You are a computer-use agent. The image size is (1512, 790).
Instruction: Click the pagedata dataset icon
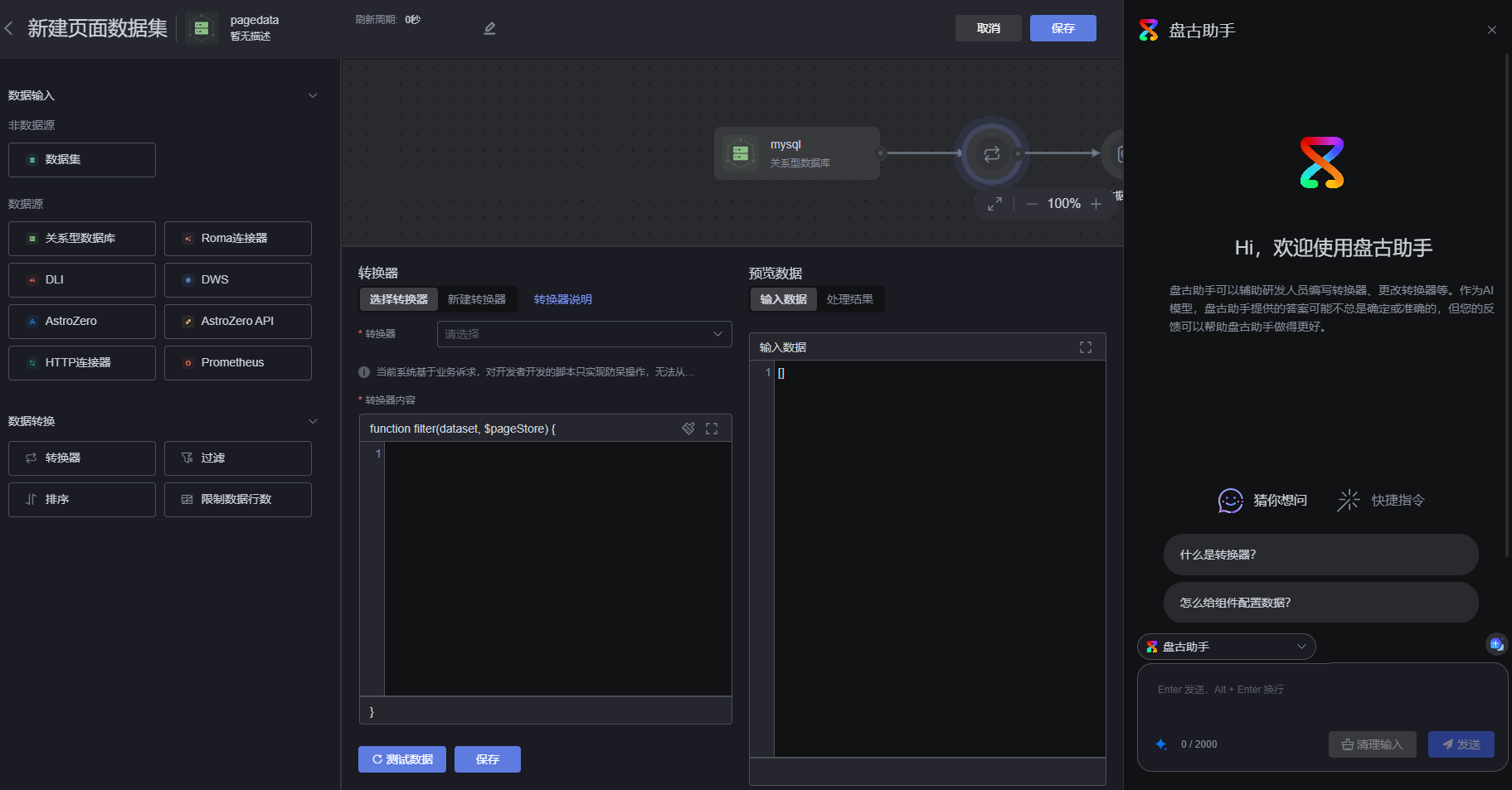[x=202, y=28]
